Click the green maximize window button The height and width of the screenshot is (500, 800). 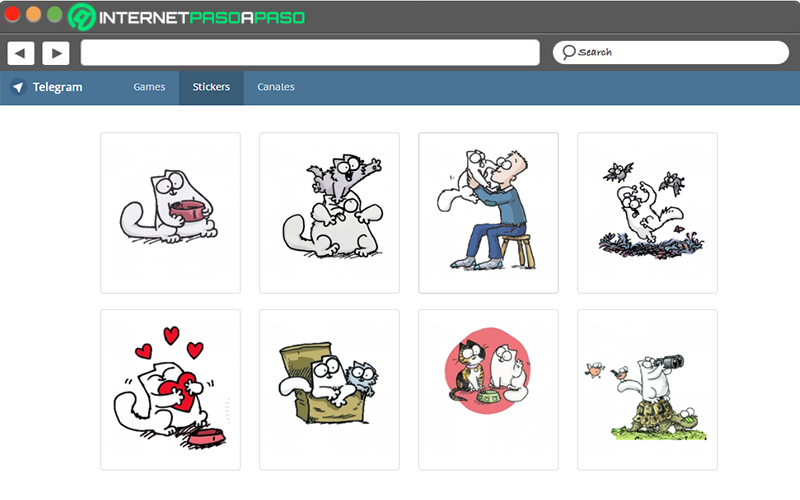(54, 14)
